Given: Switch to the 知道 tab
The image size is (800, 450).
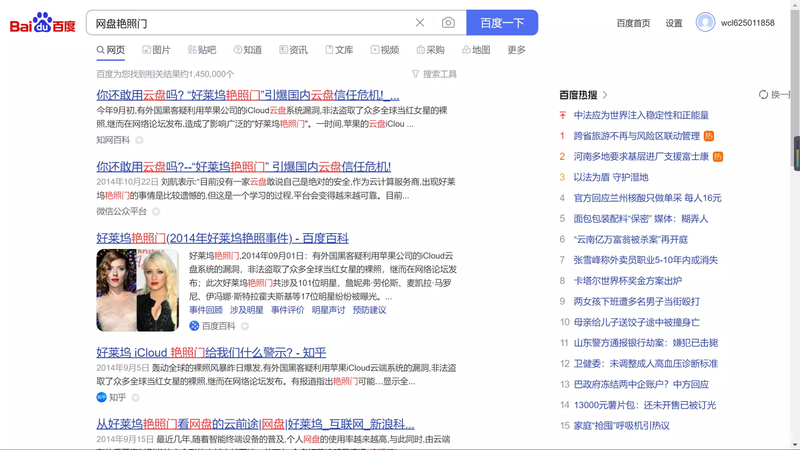Looking at the screenshot, I should coord(248,49).
